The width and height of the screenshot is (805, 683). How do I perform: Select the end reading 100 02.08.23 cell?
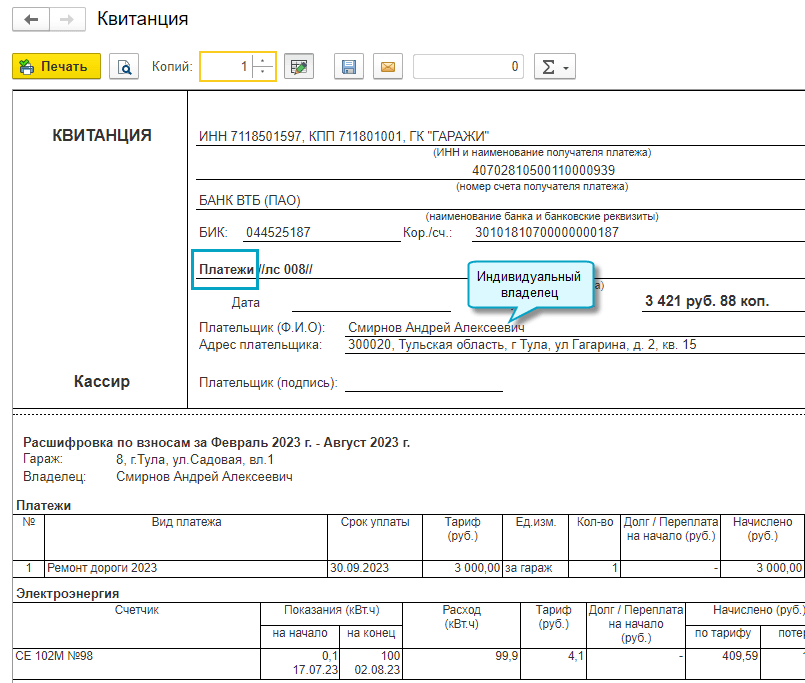[x=371, y=663]
